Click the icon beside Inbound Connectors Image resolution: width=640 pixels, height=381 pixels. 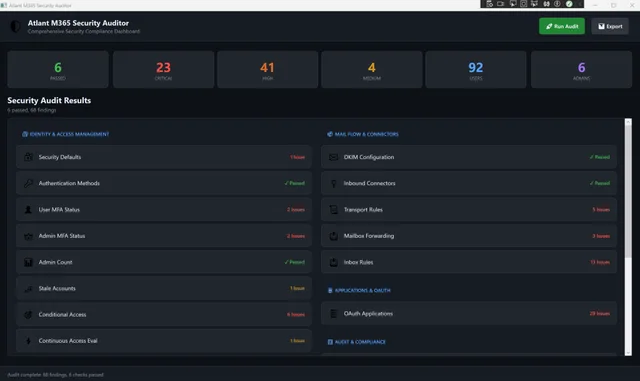[333, 183]
